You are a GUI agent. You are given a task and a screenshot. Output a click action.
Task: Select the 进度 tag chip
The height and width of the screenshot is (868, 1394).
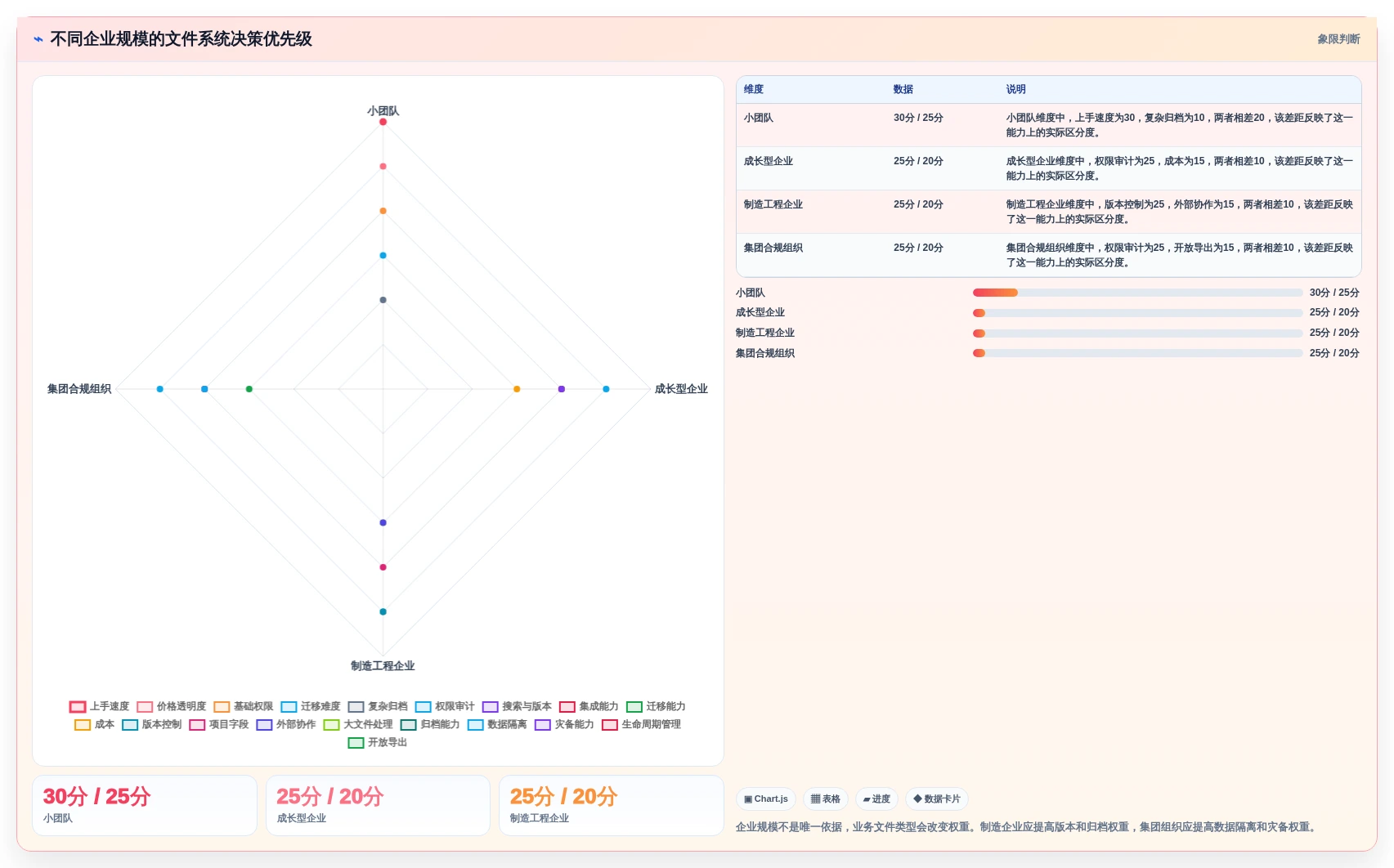876,799
